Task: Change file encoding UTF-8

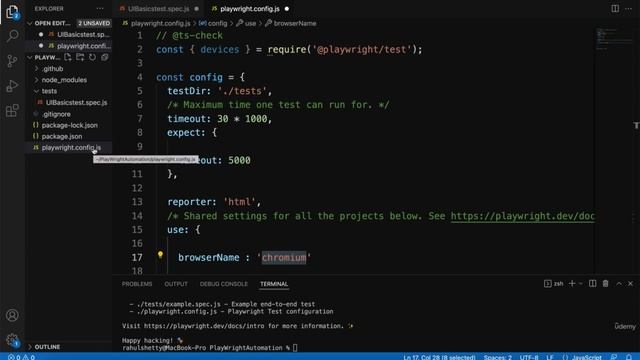Action: pos(529,357)
